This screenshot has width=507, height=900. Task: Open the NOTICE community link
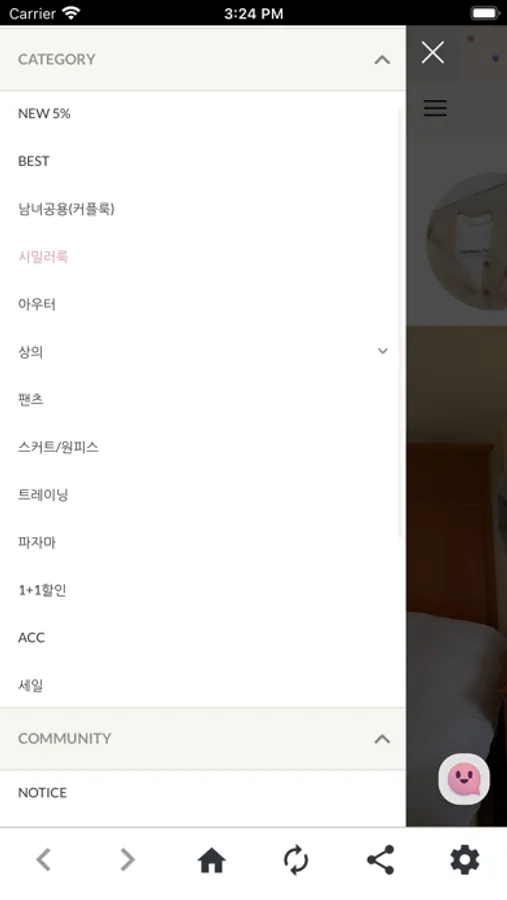tap(42, 793)
